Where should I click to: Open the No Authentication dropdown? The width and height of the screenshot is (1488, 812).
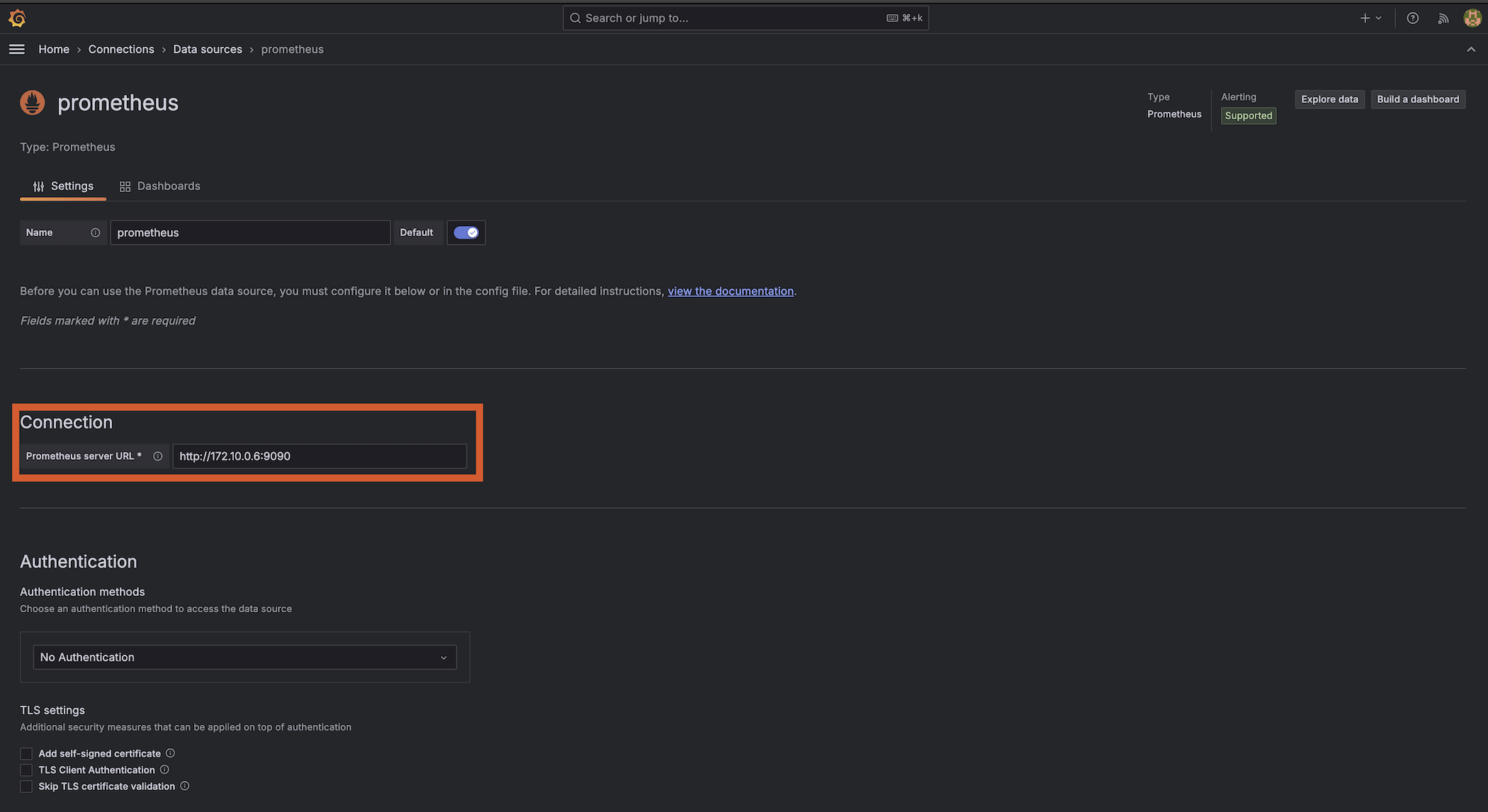(x=245, y=658)
